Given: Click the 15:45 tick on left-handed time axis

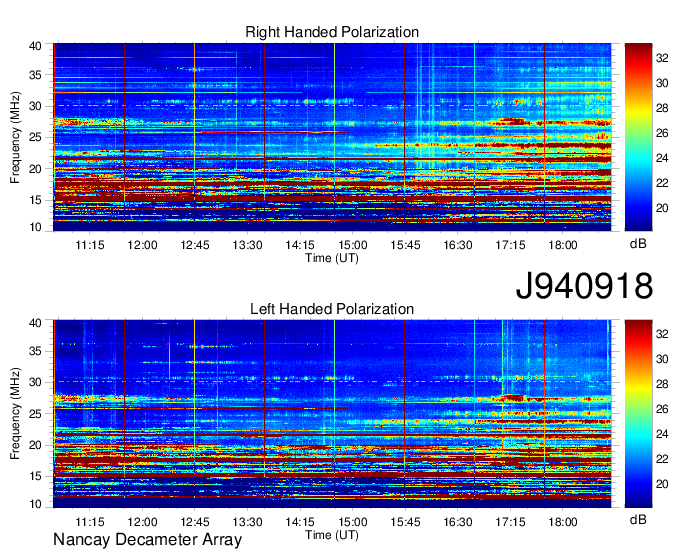Looking at the screenshot, I should [405, 522].
